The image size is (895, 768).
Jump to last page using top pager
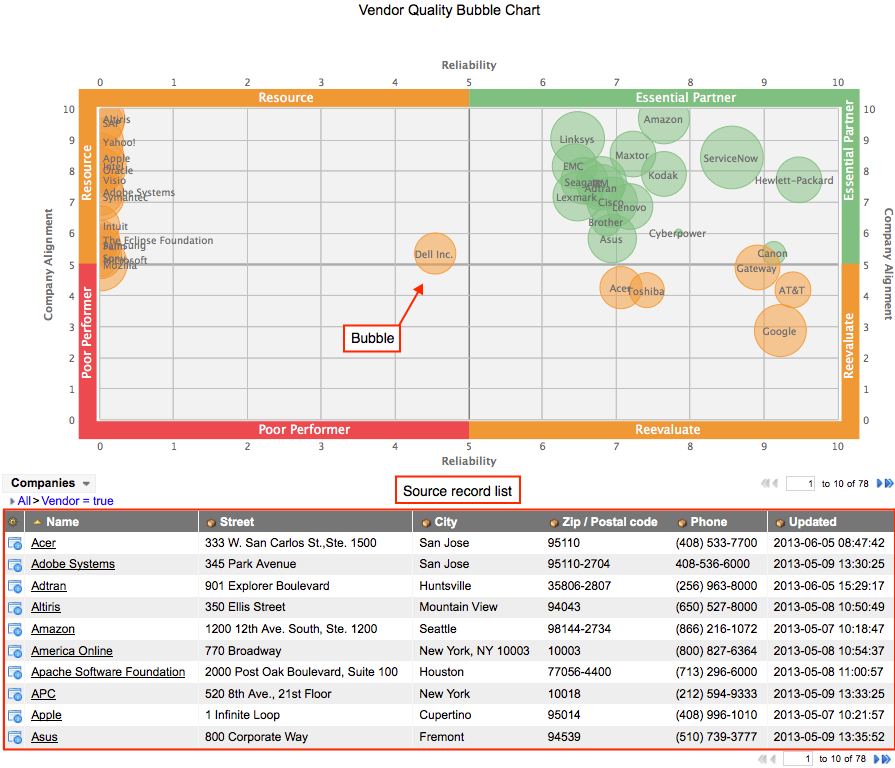(x=889, y=483)
